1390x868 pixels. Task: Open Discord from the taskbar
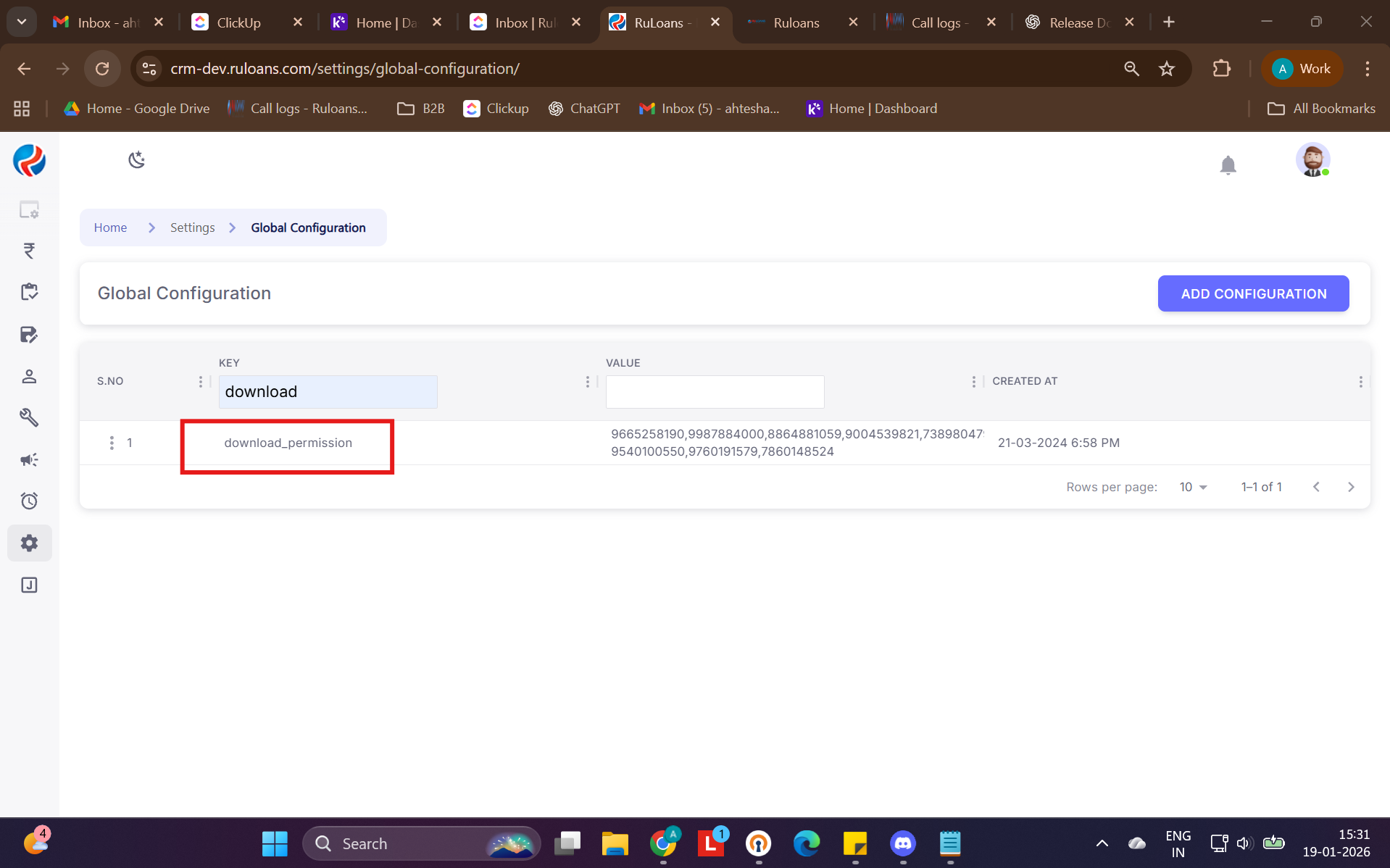pos(902,843)
